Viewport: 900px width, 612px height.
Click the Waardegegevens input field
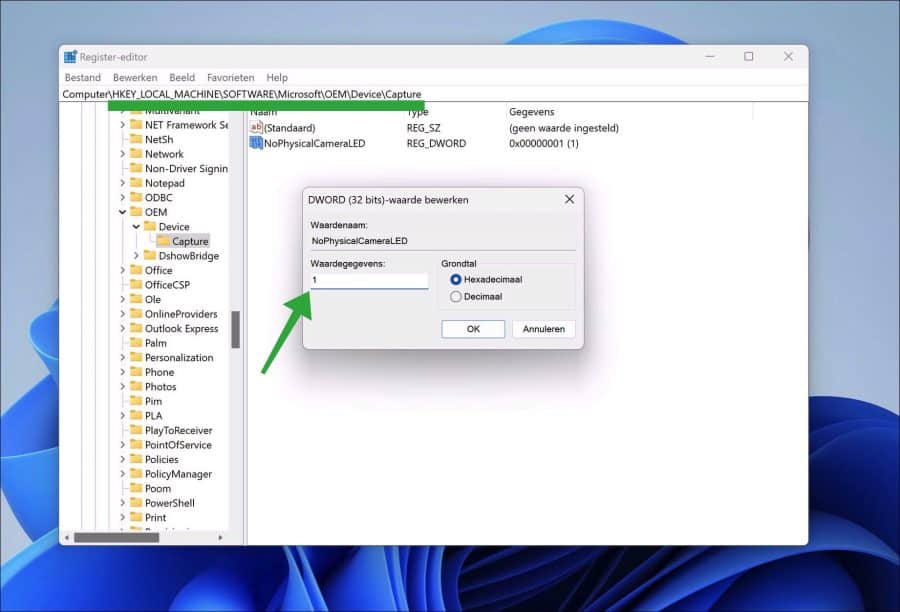[x=369, y=280]
